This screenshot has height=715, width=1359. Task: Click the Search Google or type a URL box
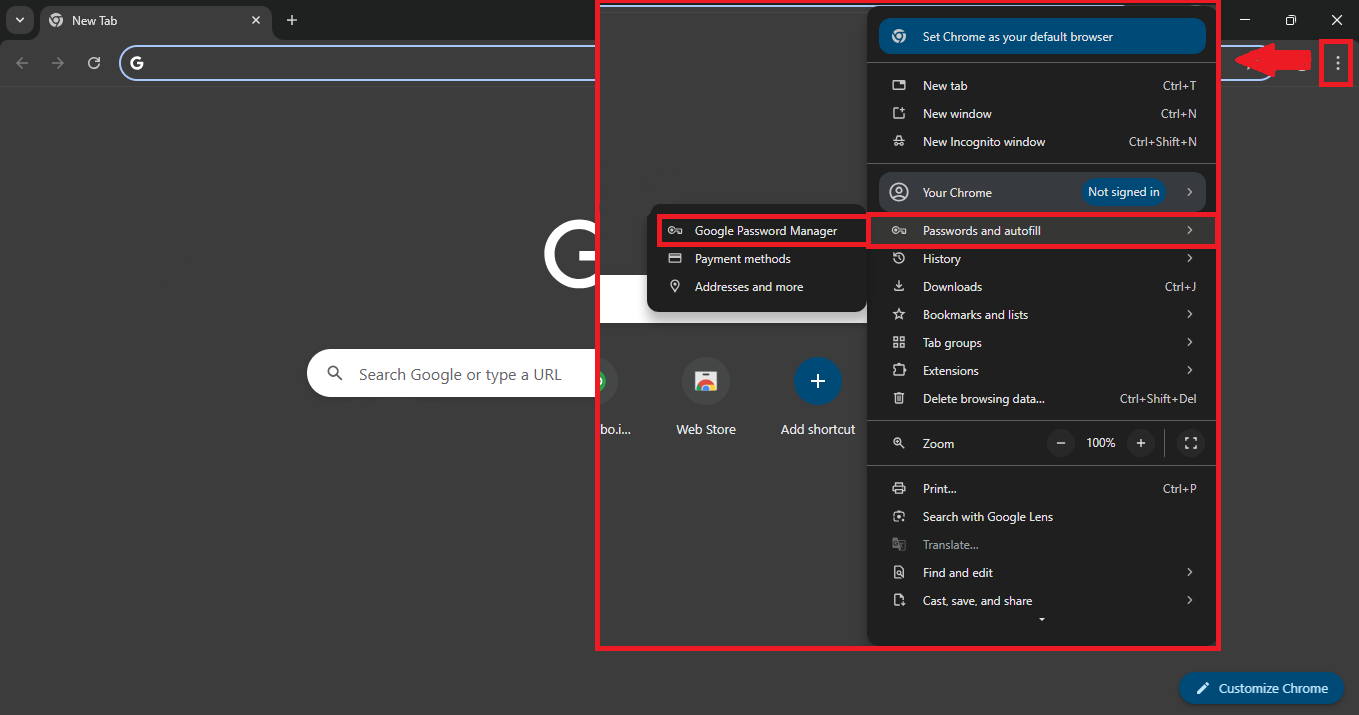460,375
